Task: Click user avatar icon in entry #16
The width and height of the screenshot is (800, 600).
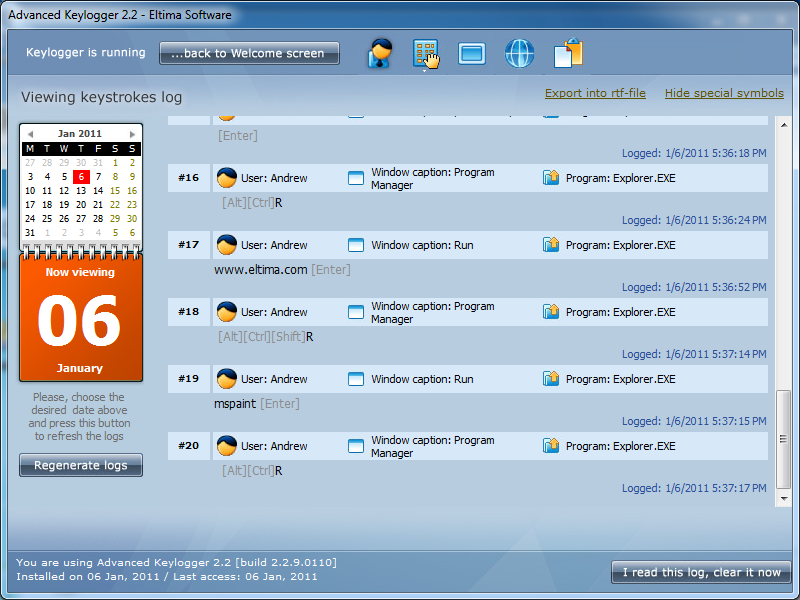Action: click(x=227, y=178)
